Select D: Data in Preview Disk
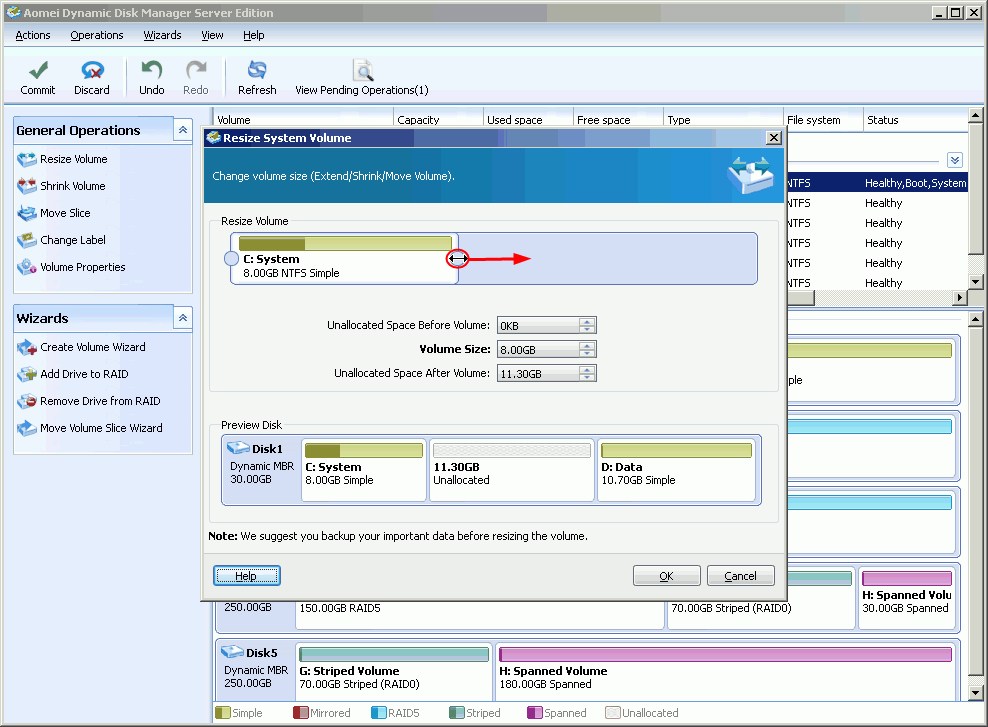988x727 pixels. 676,471
